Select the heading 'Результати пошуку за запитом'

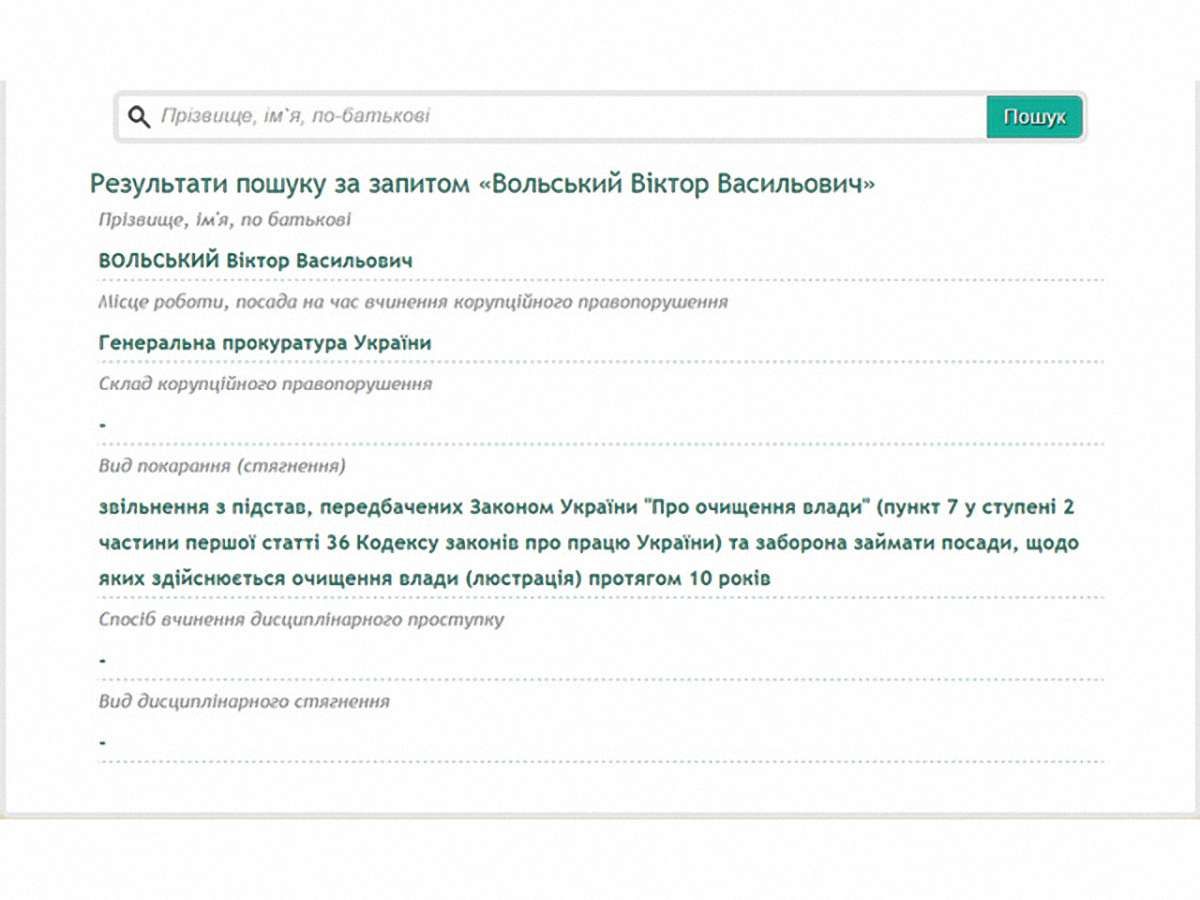[483, 184]
